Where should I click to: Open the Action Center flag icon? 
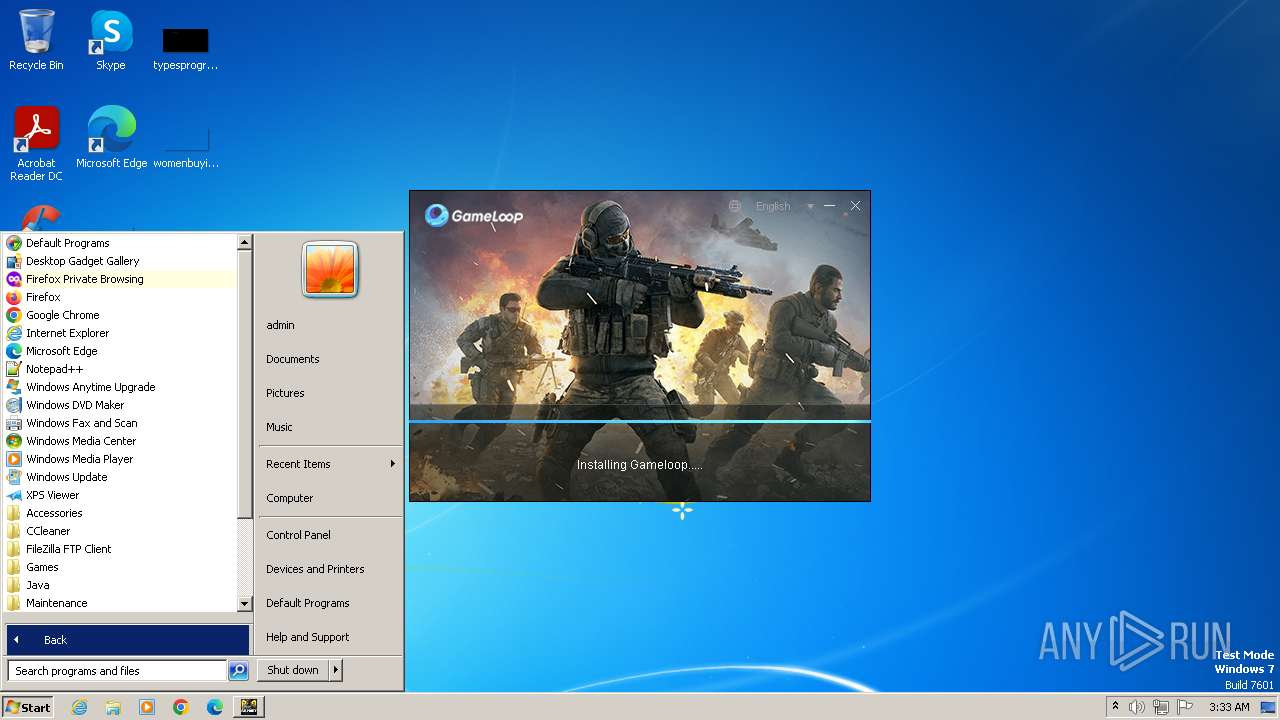pos(1186,707)
